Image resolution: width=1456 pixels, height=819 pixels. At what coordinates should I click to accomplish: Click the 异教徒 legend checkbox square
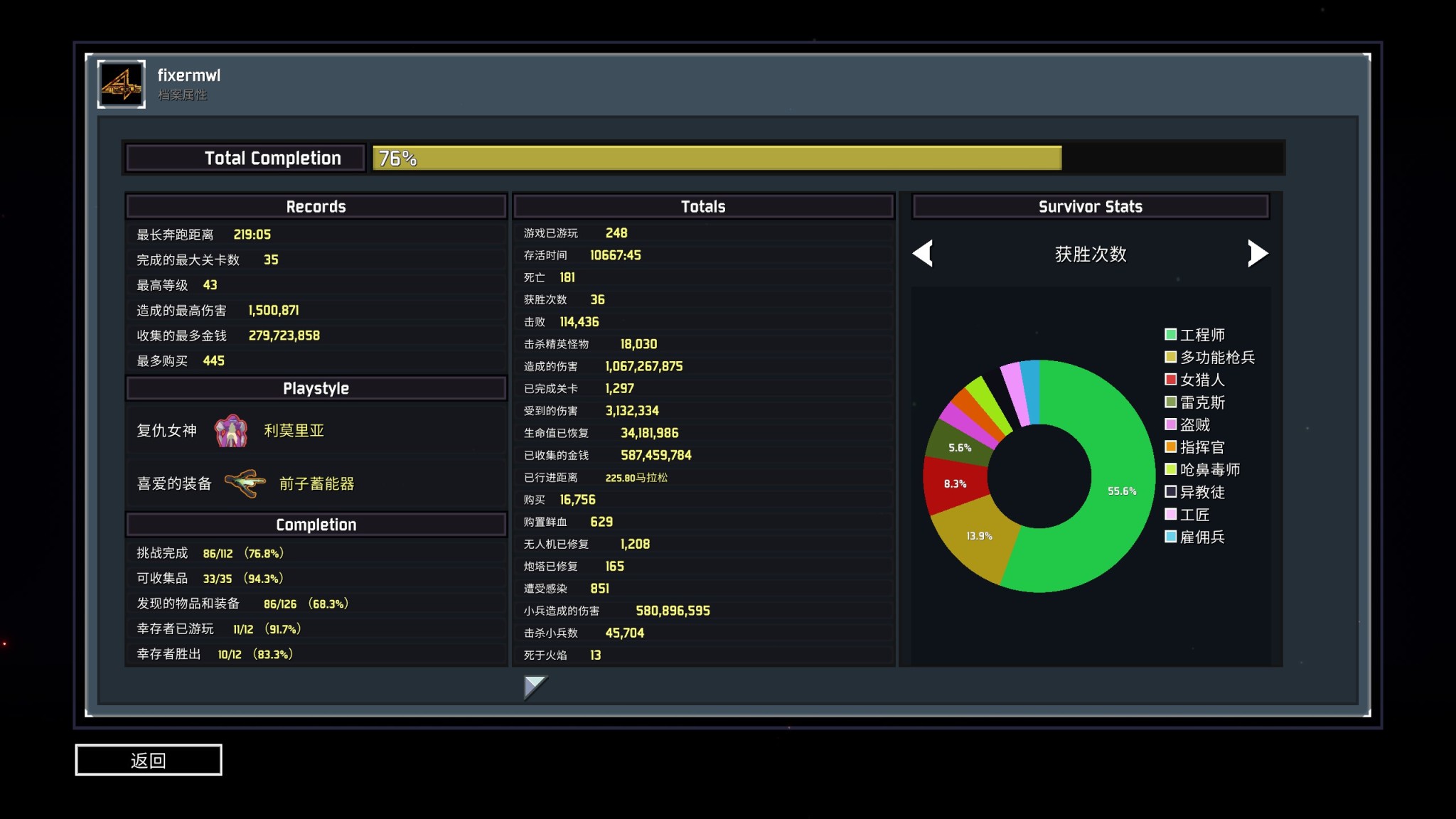tap(1170, 492)
